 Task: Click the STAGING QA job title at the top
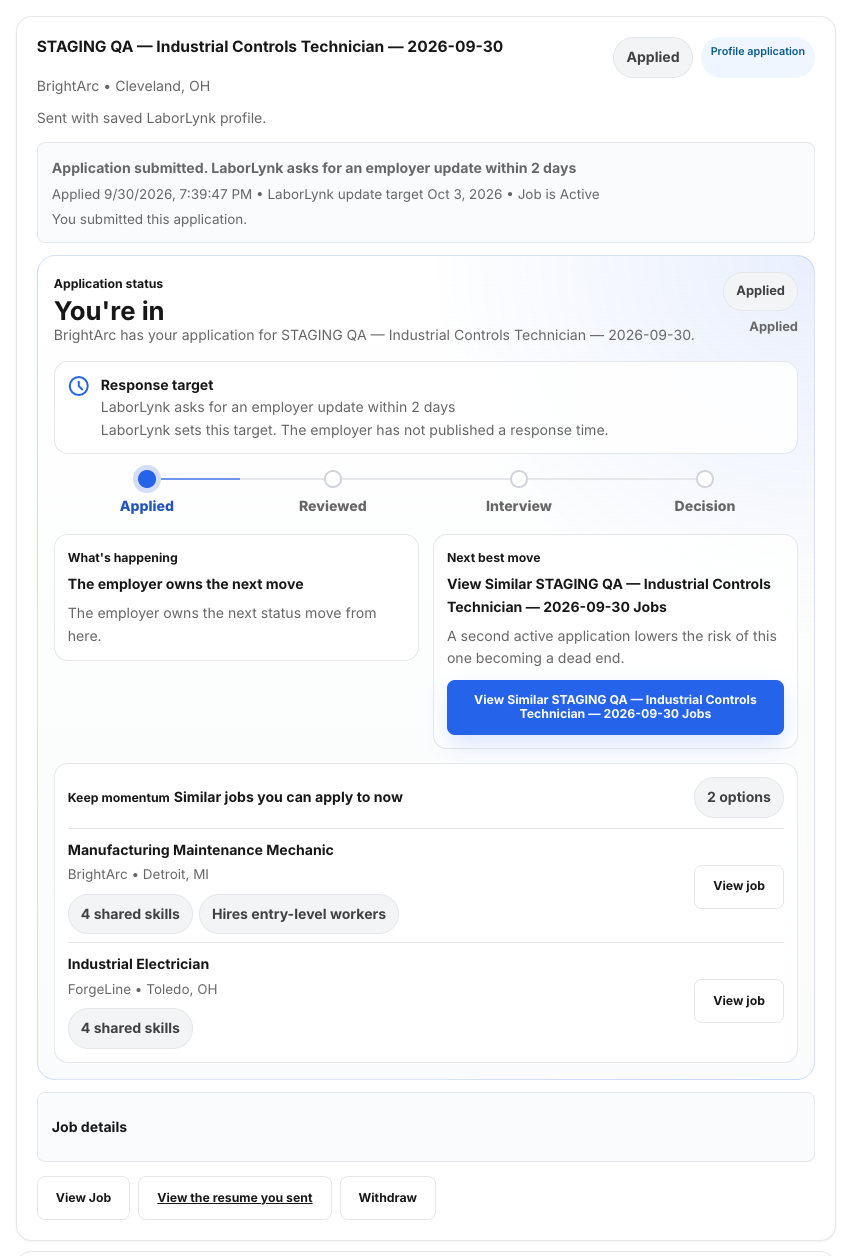point(270,47)
